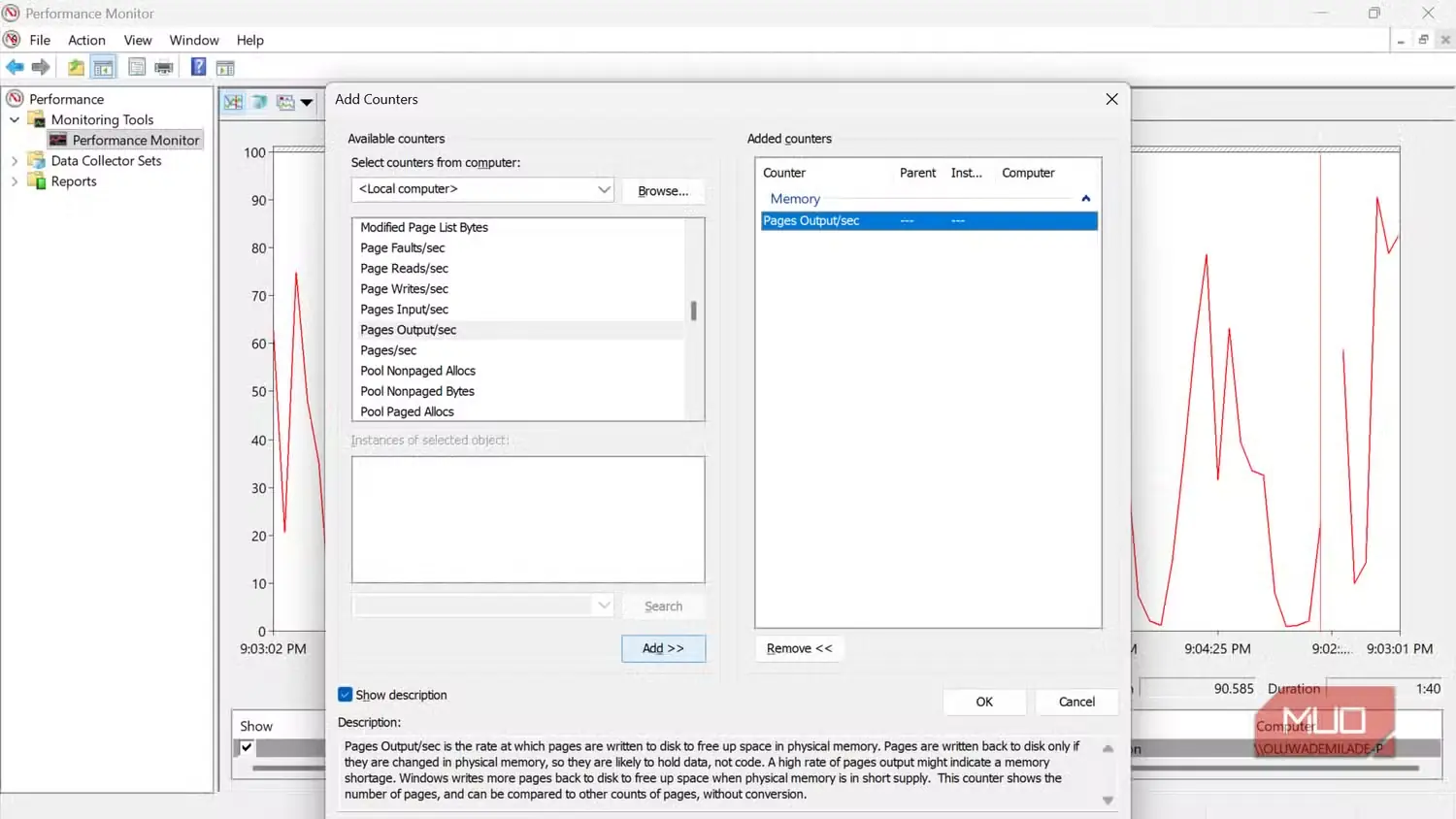Restore the inner MMC child window
This screenshot has width=1456, height=819.
[1423, 40]
